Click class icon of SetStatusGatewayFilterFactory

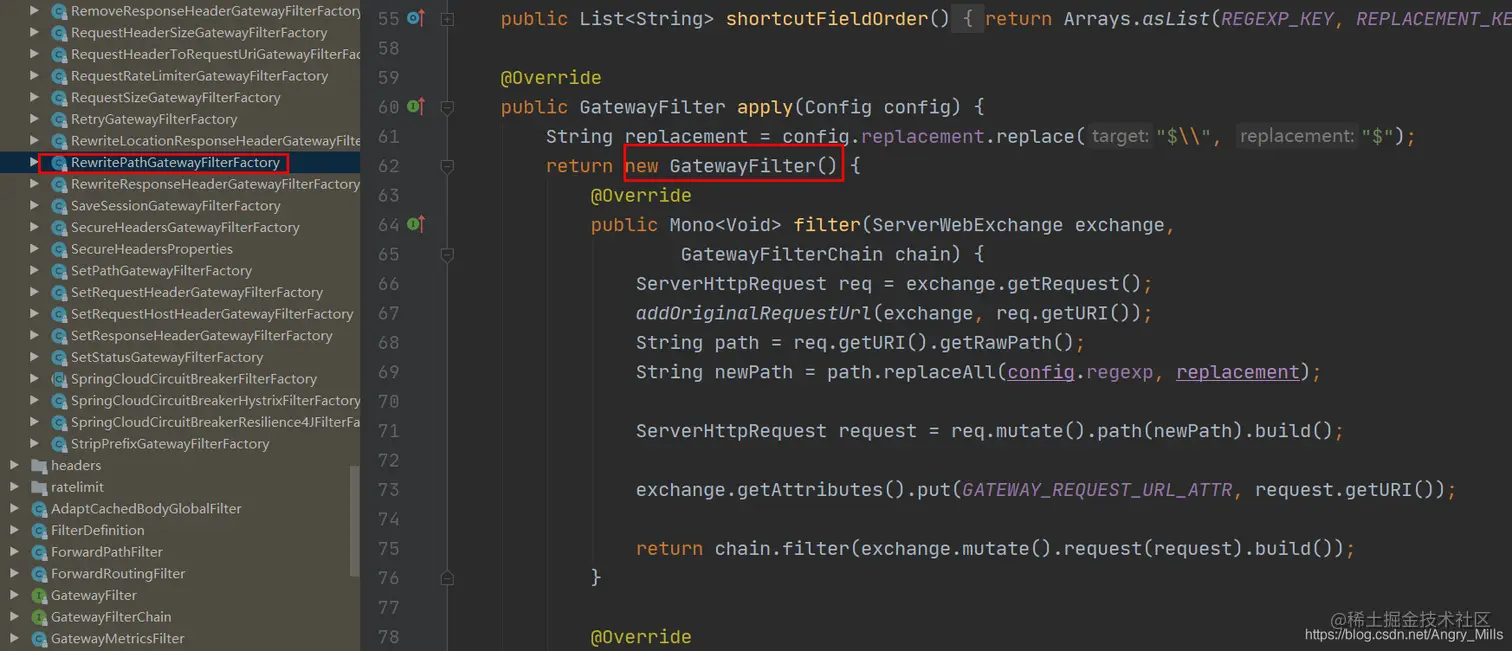click(59, 357)
